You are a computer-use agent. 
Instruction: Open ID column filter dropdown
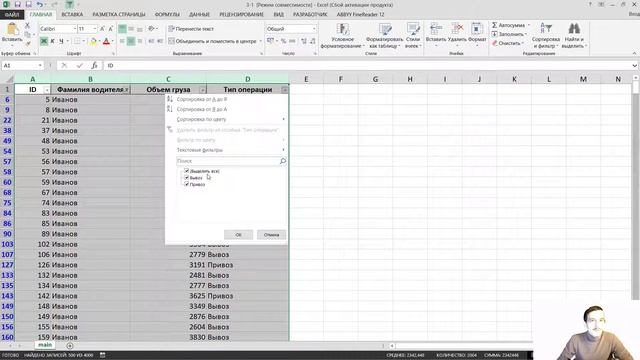tap(47, 90)
